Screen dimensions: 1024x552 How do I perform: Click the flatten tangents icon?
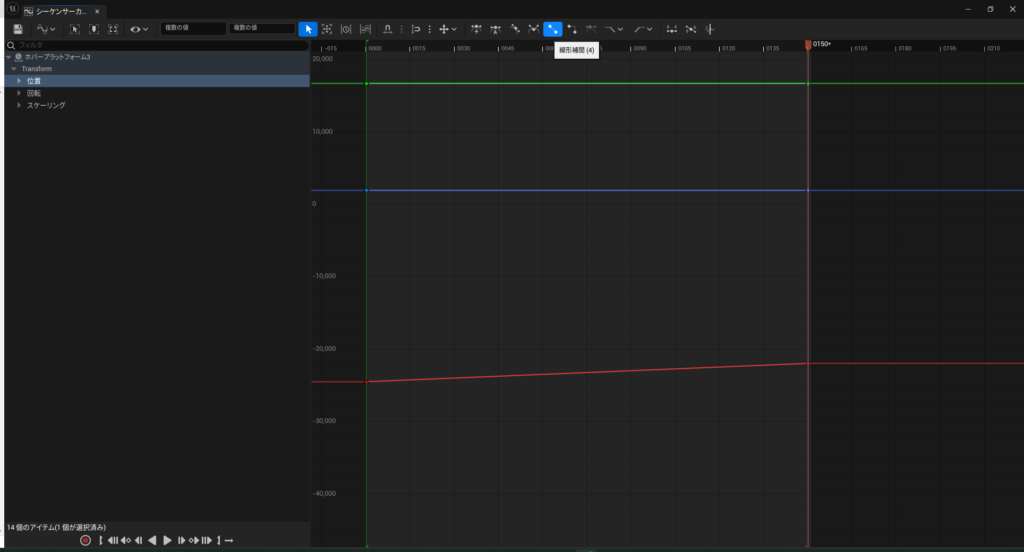(x=671, y=29)
